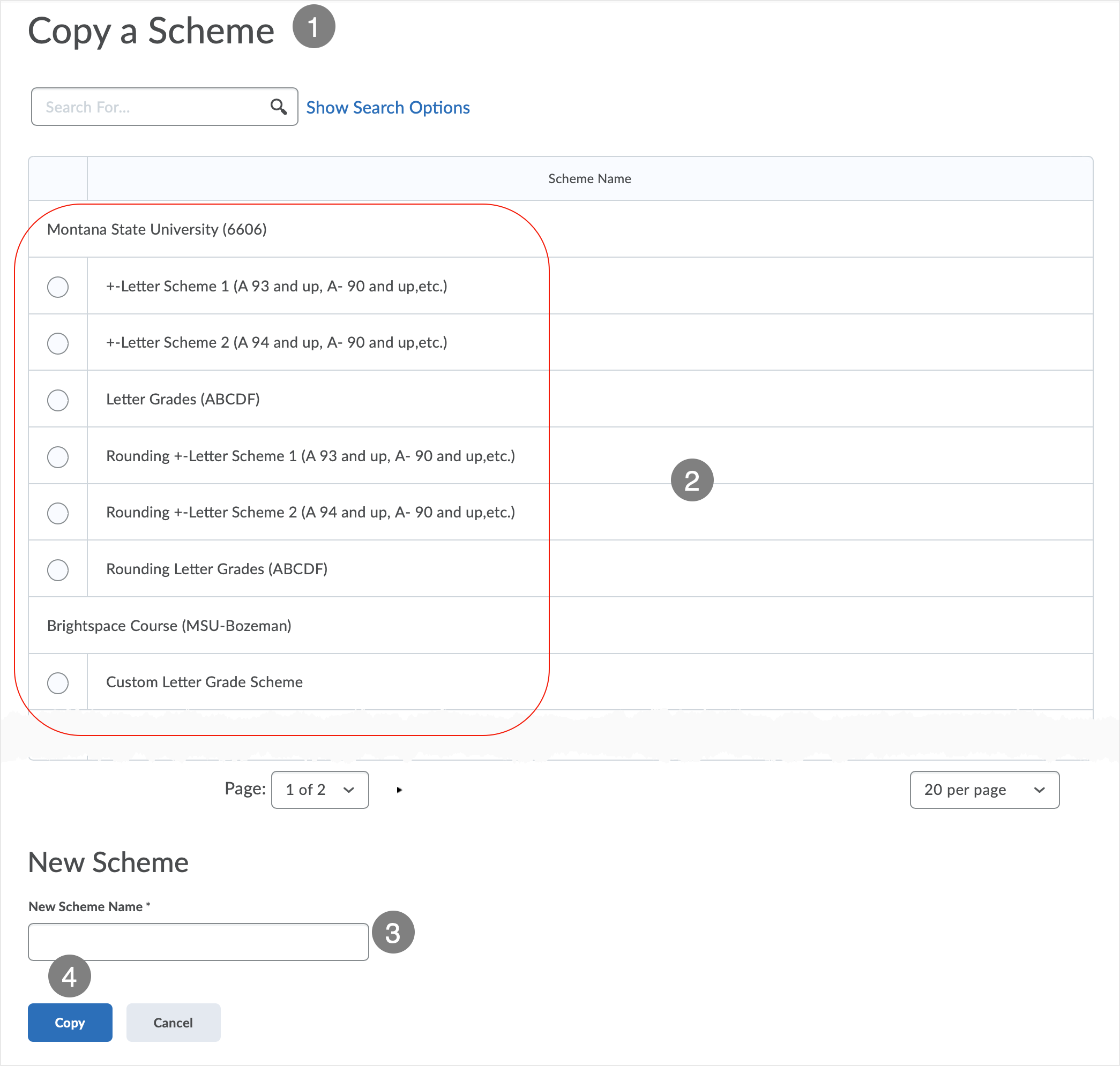Click the Scheme Name column header

589,178
